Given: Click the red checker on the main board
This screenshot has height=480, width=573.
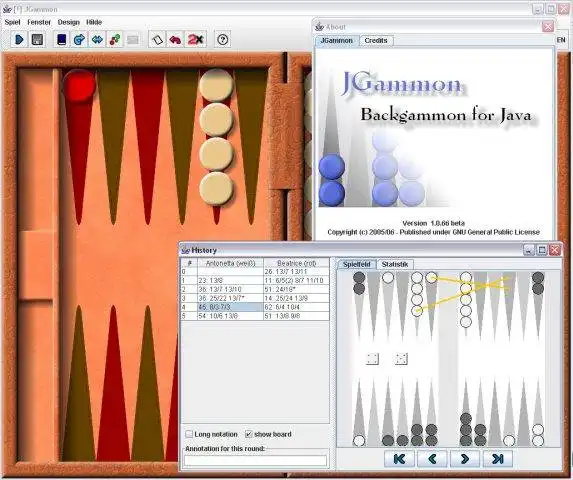Looking at the screenshot, I should (79, 85).
